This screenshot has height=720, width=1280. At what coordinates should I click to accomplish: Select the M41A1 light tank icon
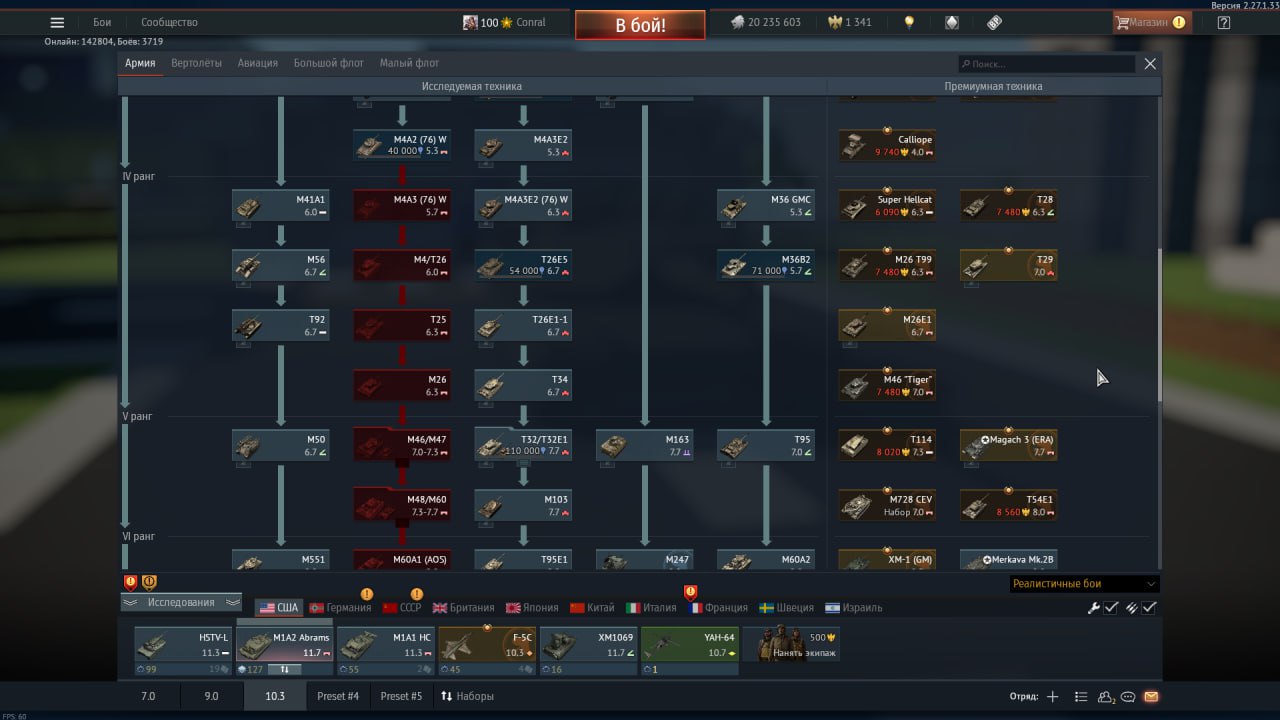[x=248, y=206]
